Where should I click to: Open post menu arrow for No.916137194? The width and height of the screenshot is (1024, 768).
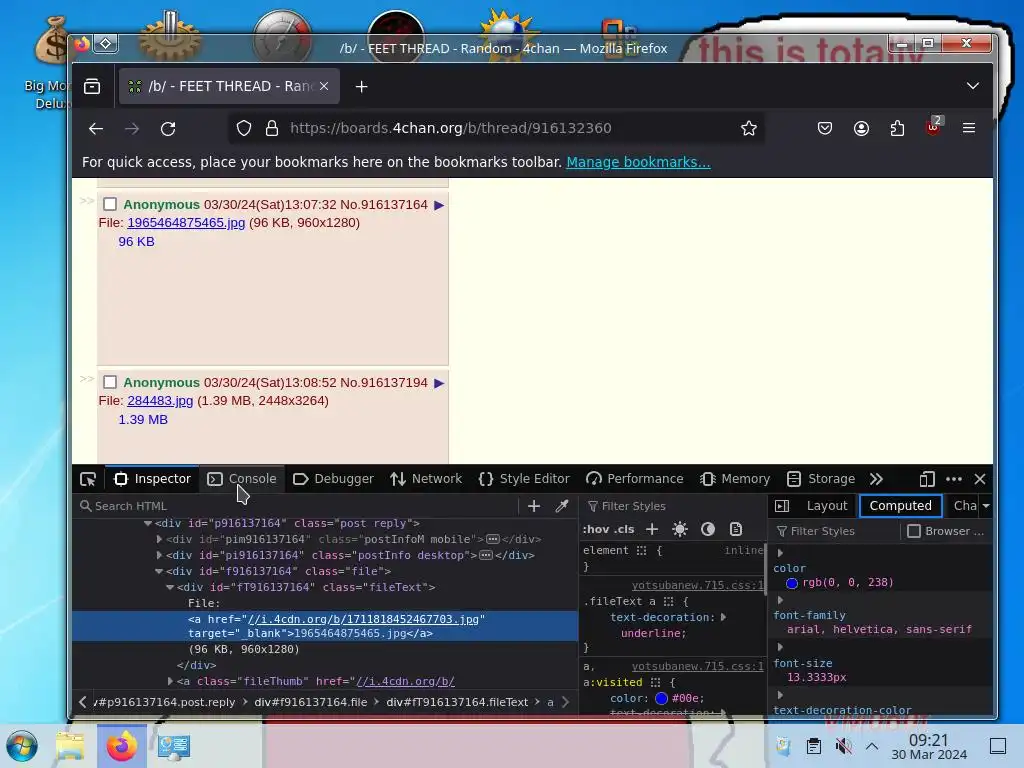(439, 383)
